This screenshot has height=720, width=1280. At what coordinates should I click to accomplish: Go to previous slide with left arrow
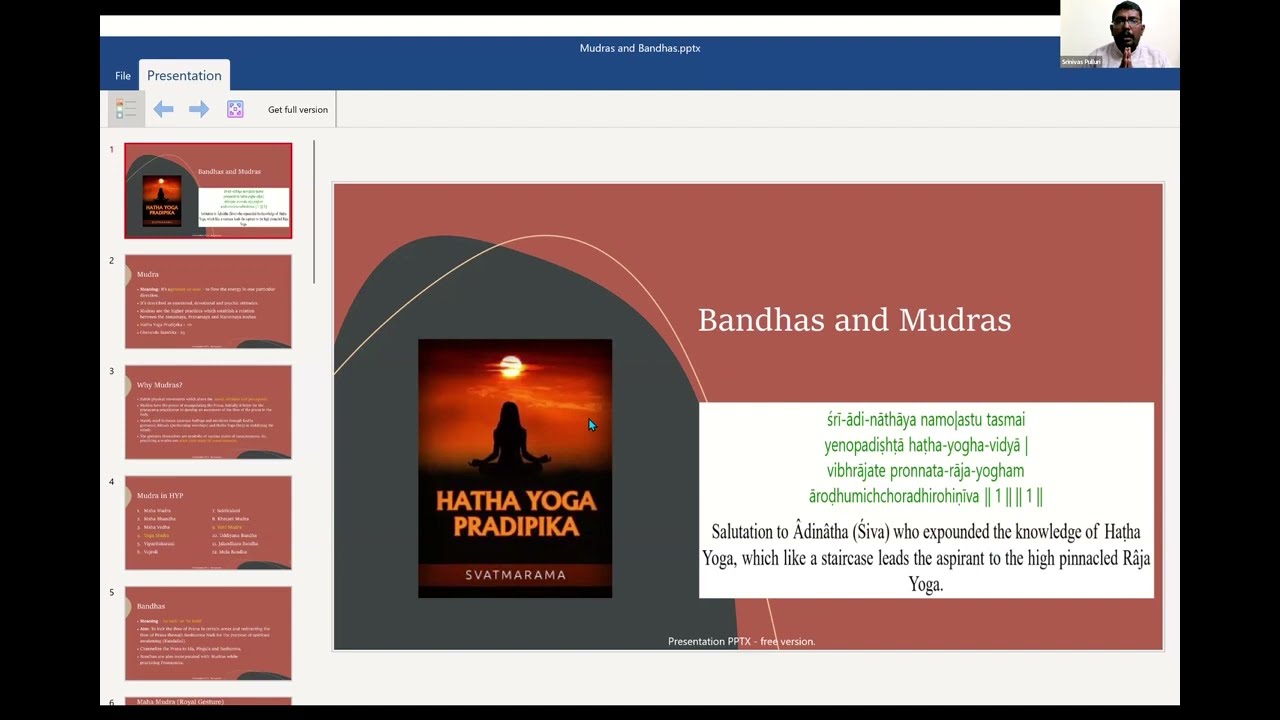coord(163,109)
